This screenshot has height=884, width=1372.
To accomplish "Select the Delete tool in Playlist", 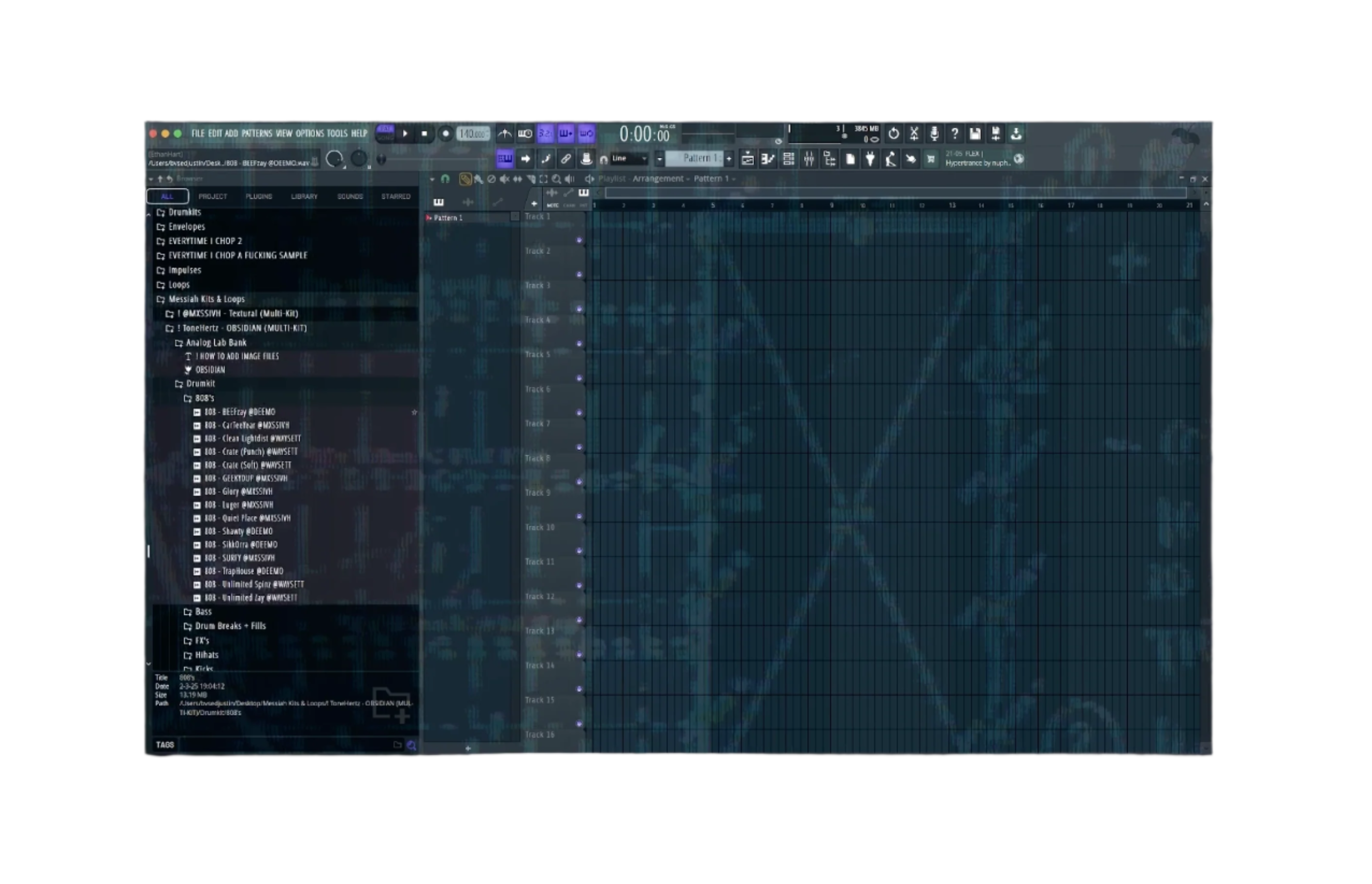I will [491, 179].
